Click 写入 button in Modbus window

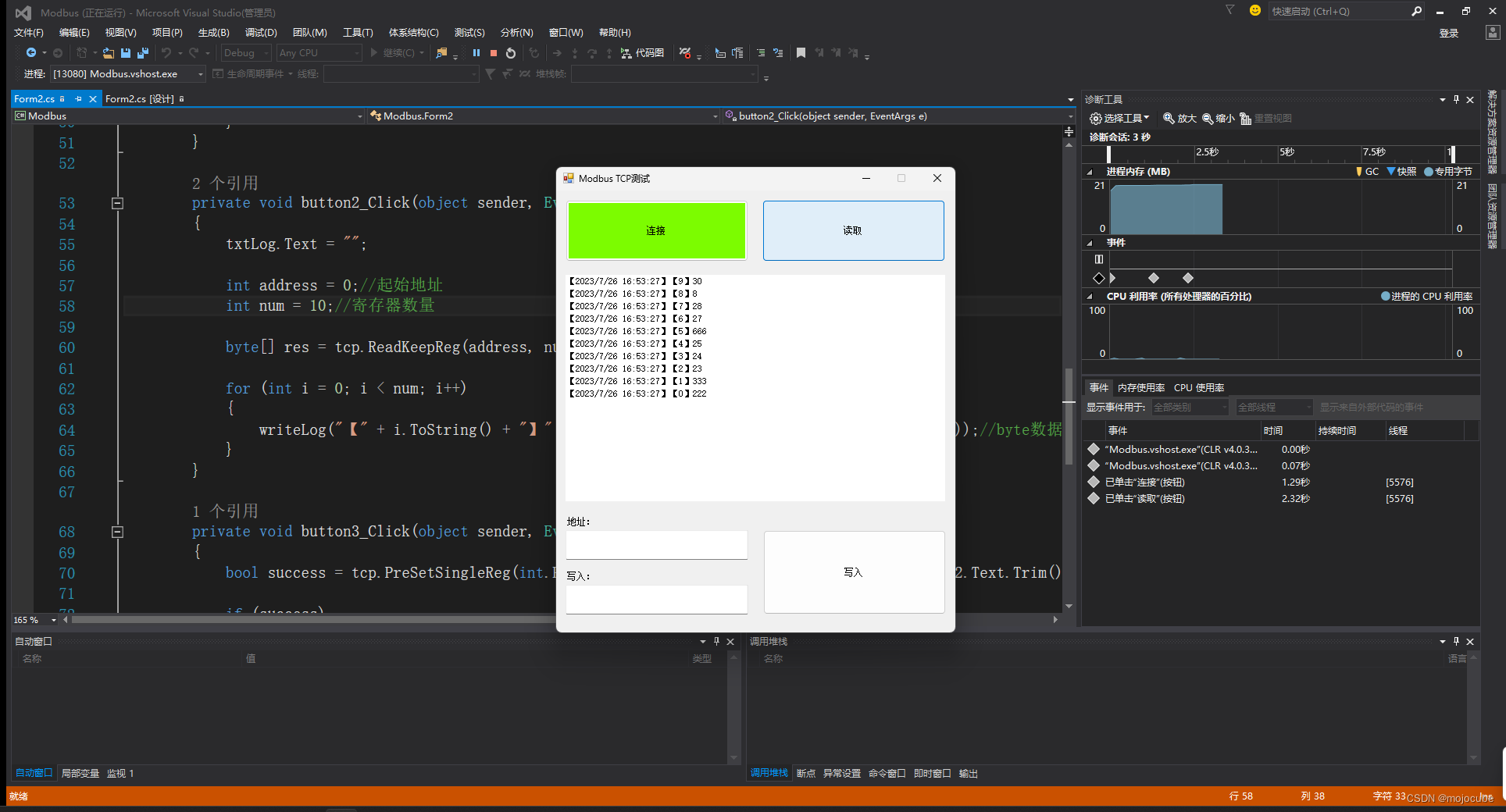coord(854,572)
